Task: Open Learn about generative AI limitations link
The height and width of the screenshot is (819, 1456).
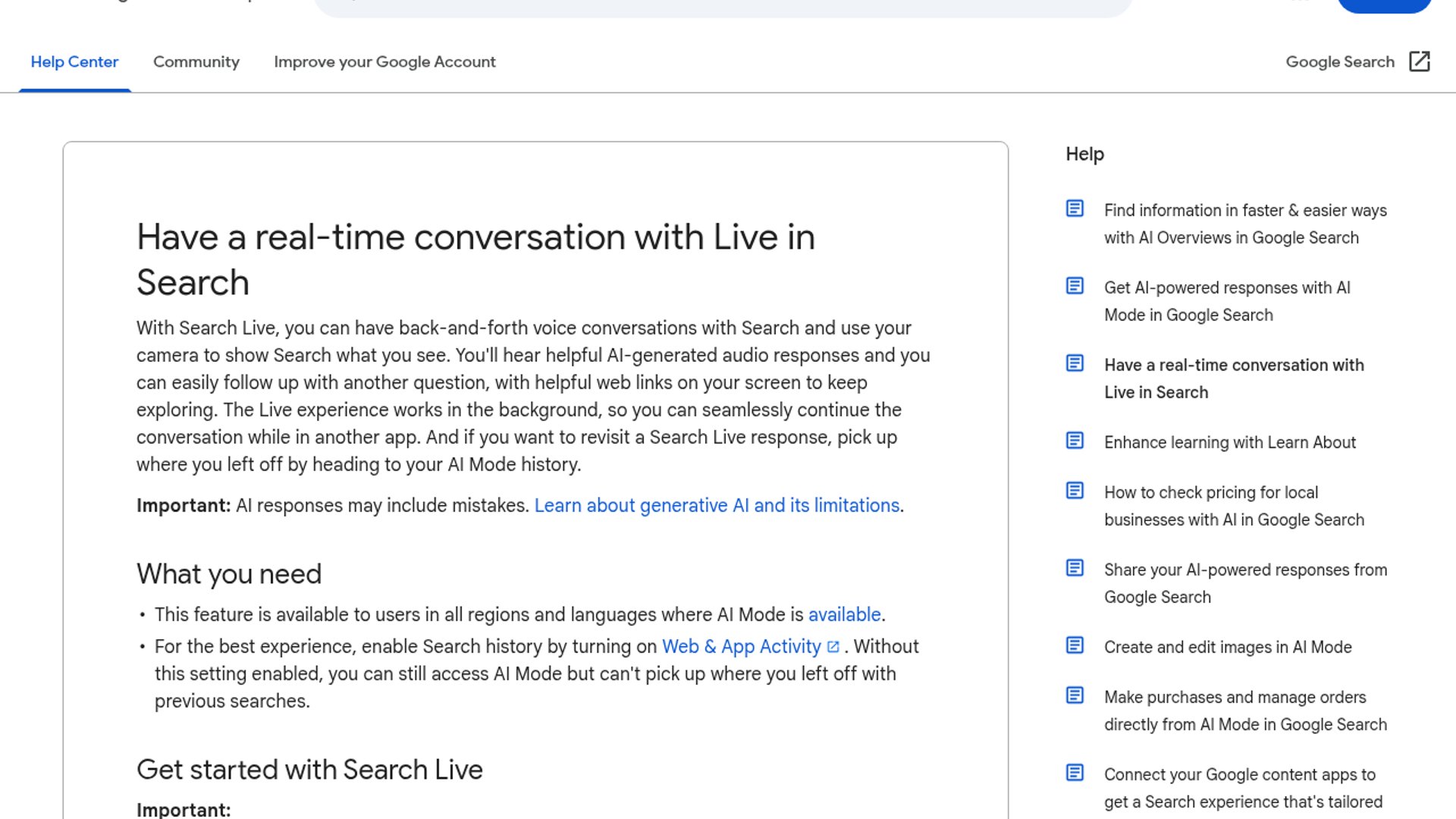Action: [717, 506]
